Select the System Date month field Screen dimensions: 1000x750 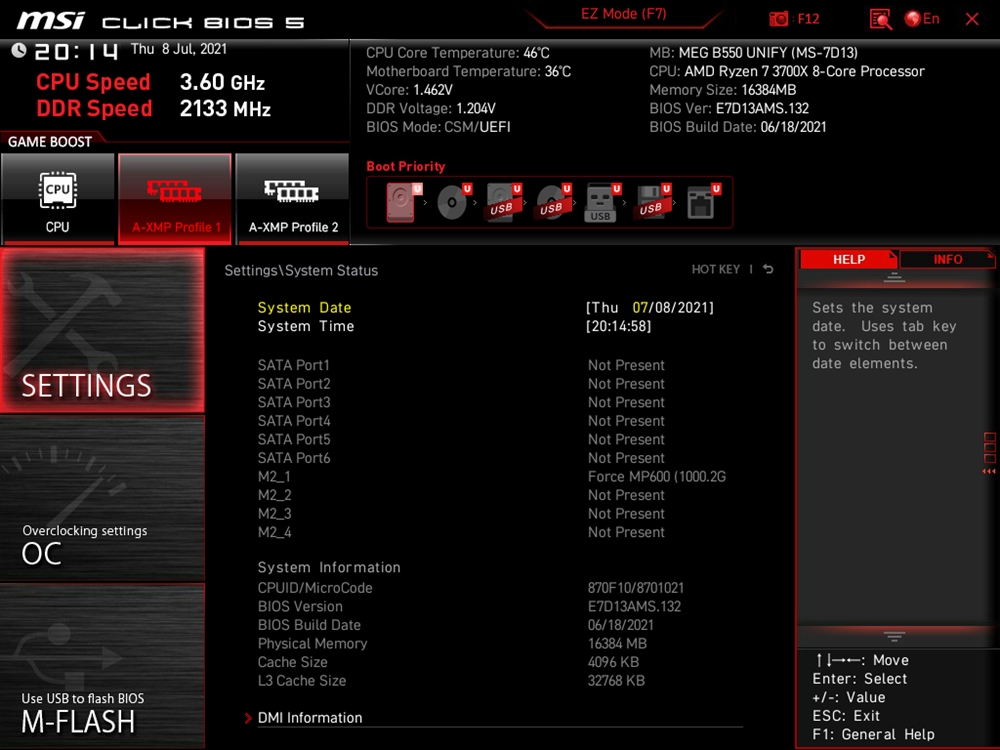(x=640, y=307)
